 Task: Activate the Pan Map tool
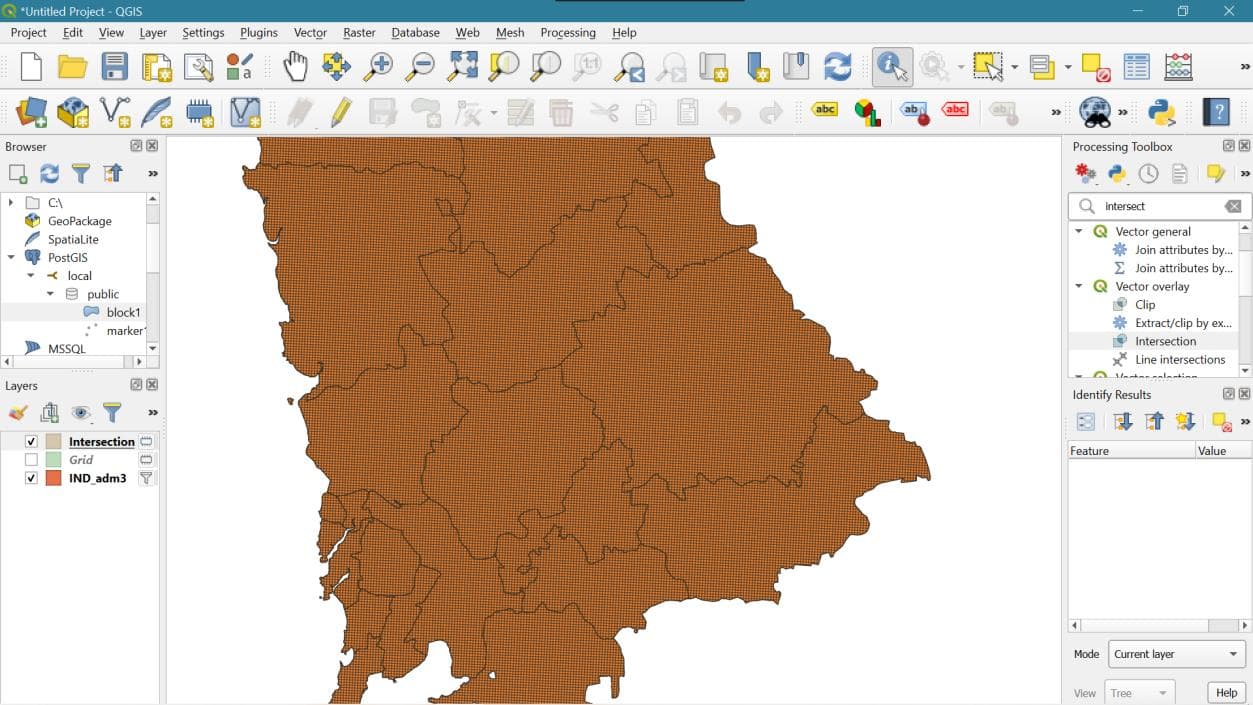tap(295, 67)
